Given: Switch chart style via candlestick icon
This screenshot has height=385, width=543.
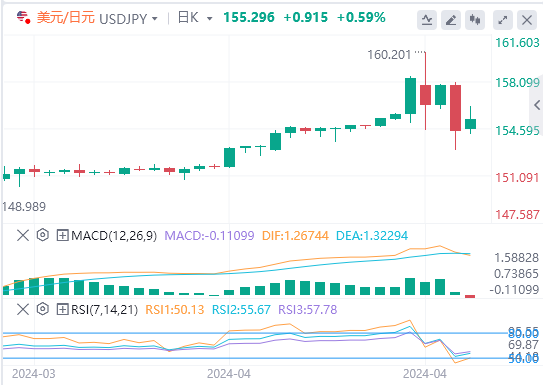Looking at the screenshot, I should click(475, 20).
